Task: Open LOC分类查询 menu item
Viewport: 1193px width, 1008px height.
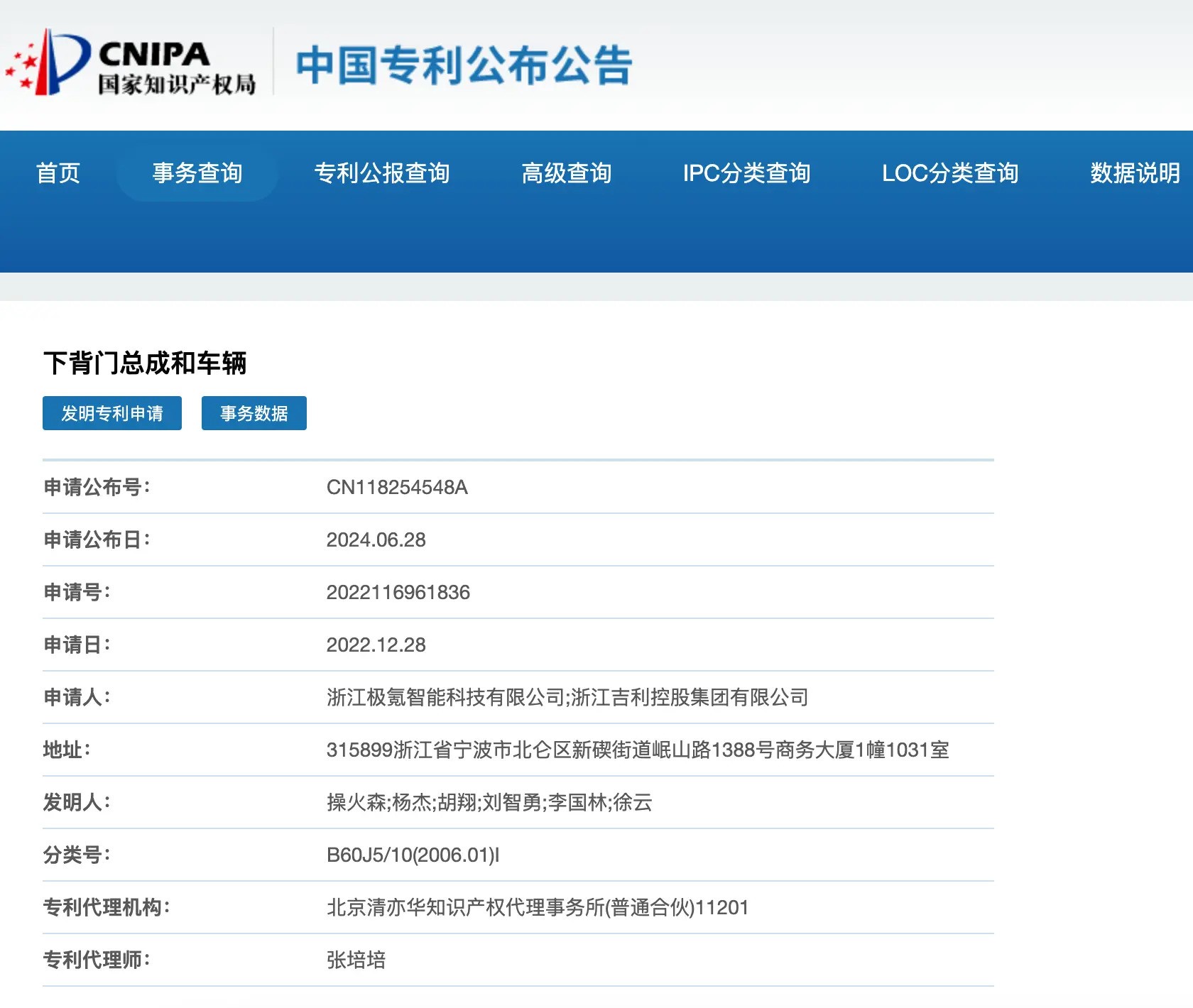Action: (950, 172)
